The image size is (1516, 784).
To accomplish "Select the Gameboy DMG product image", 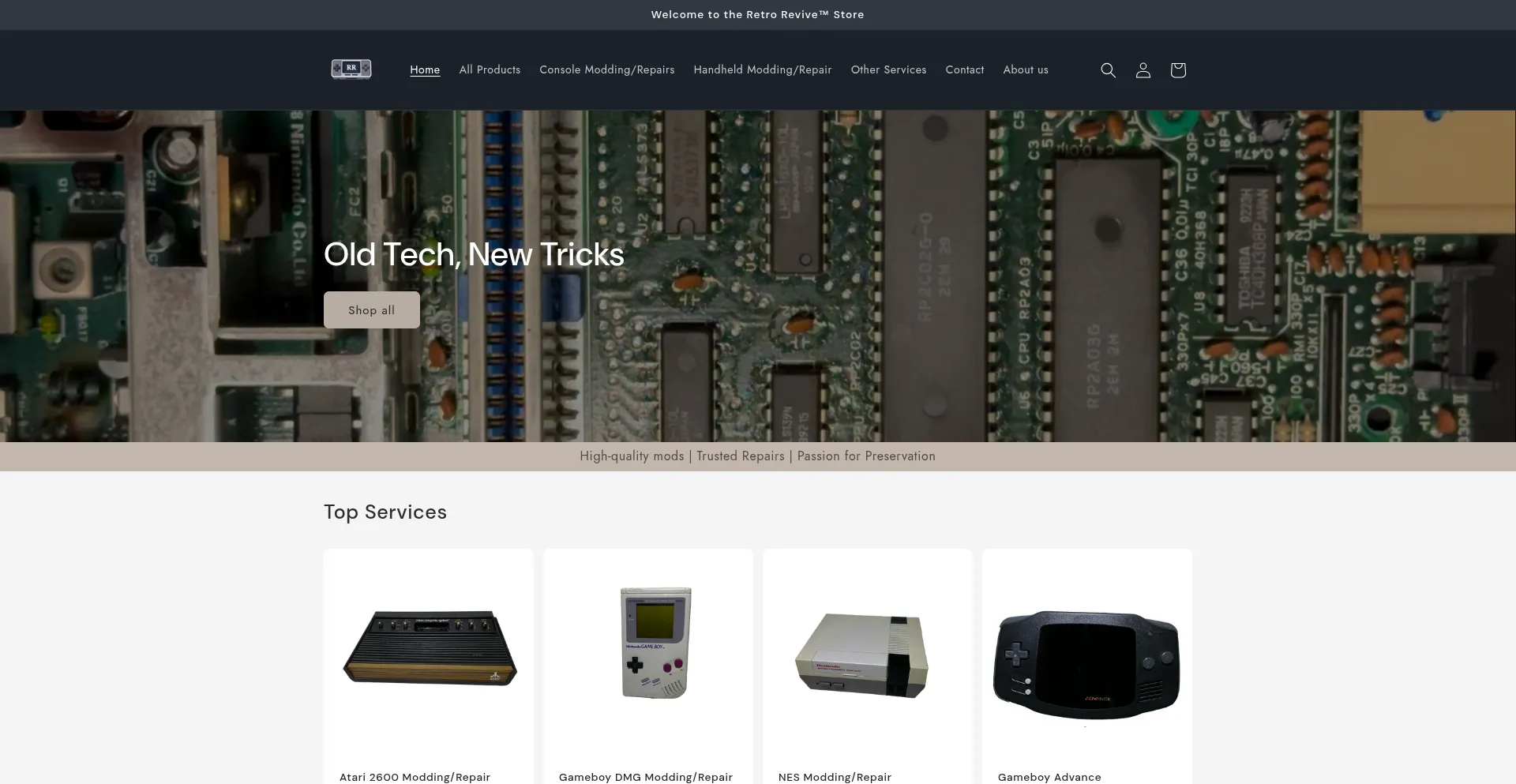I will (655, 643).
